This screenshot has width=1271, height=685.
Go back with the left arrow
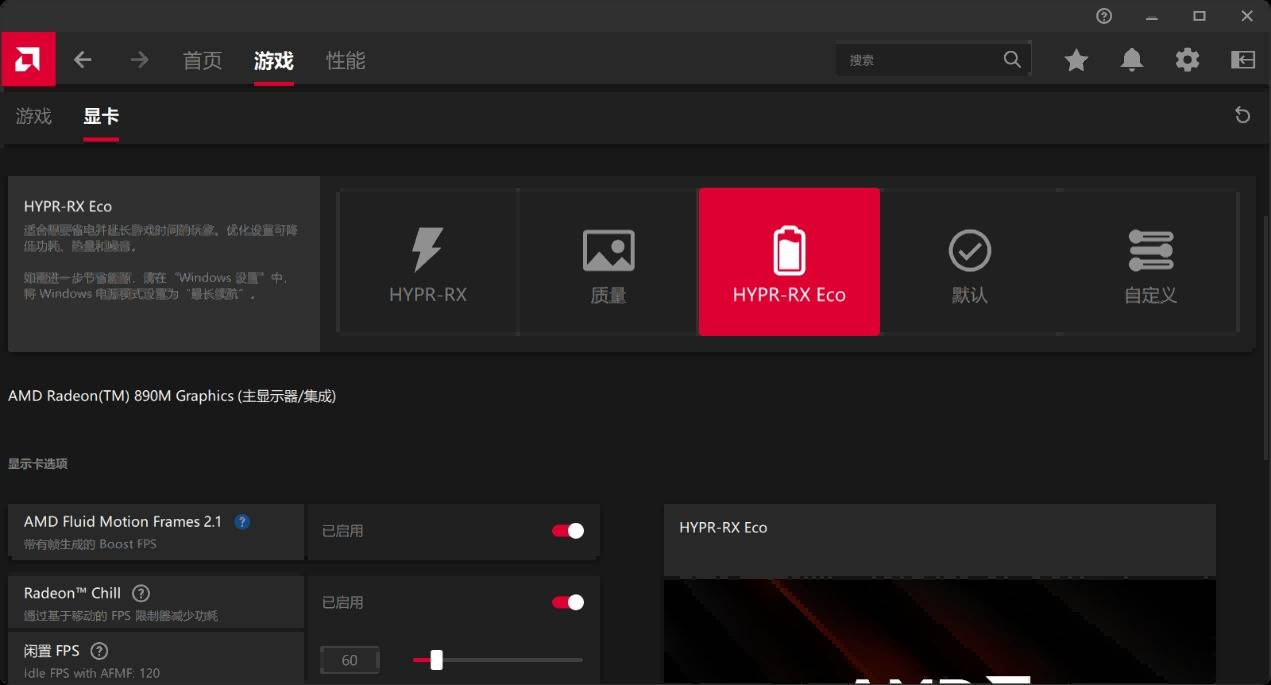coord(83,60)
